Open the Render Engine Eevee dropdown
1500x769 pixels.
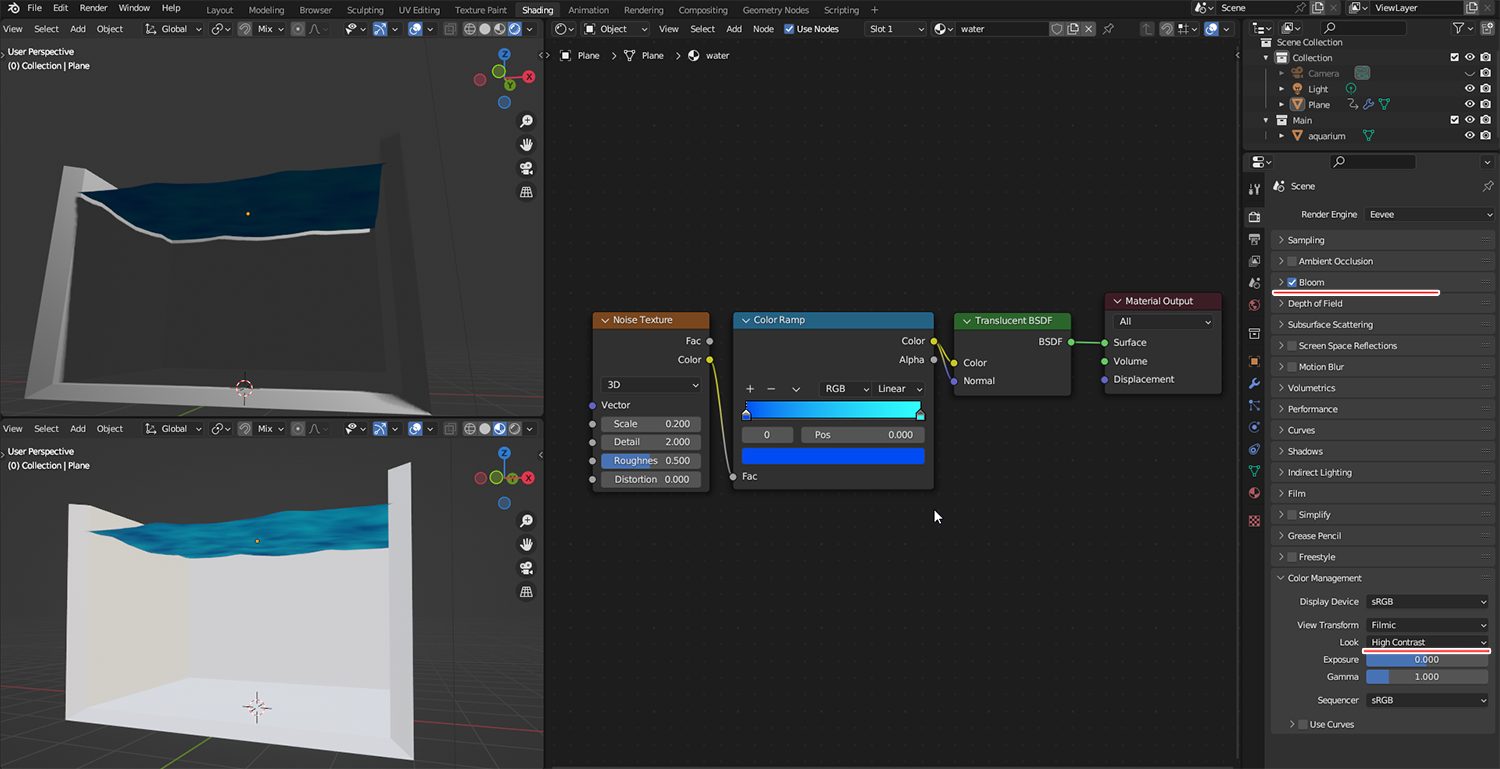(1430, 214)
